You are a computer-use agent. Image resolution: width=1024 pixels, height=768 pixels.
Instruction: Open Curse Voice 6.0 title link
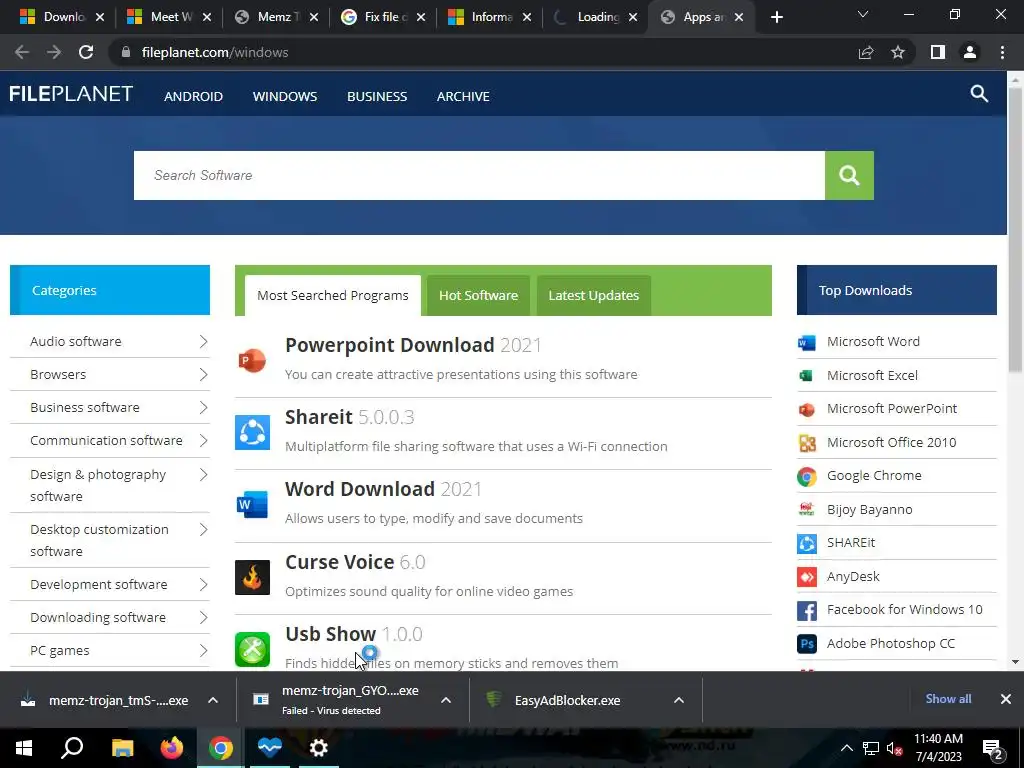pos(355,562)
